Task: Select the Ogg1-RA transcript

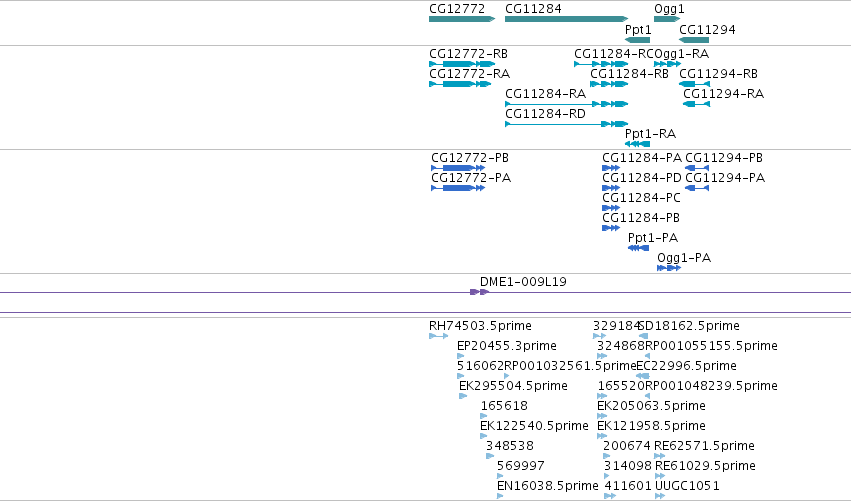Action: [x=667, y=64]
